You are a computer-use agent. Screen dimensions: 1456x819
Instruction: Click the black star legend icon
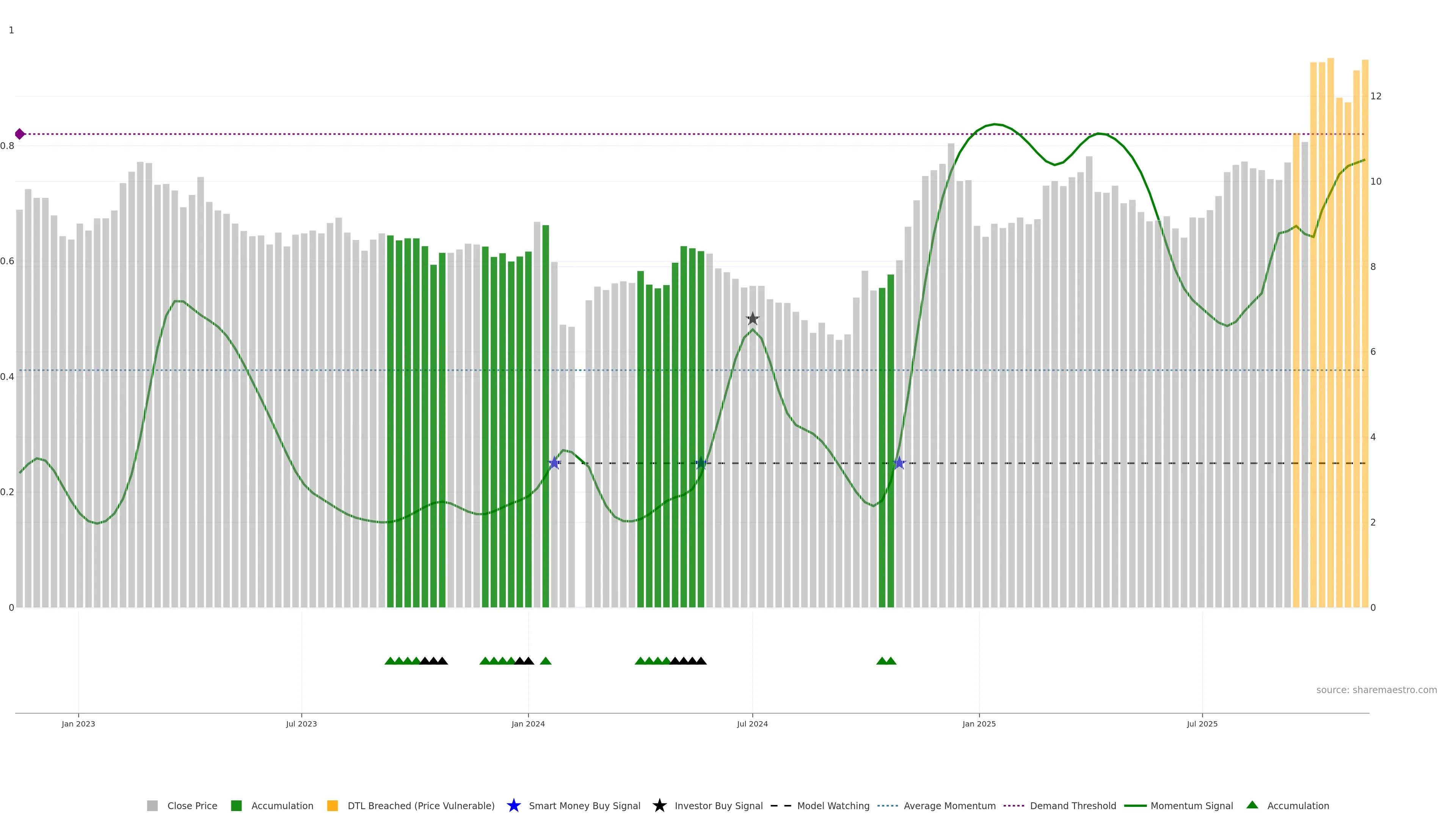point(659,805)
